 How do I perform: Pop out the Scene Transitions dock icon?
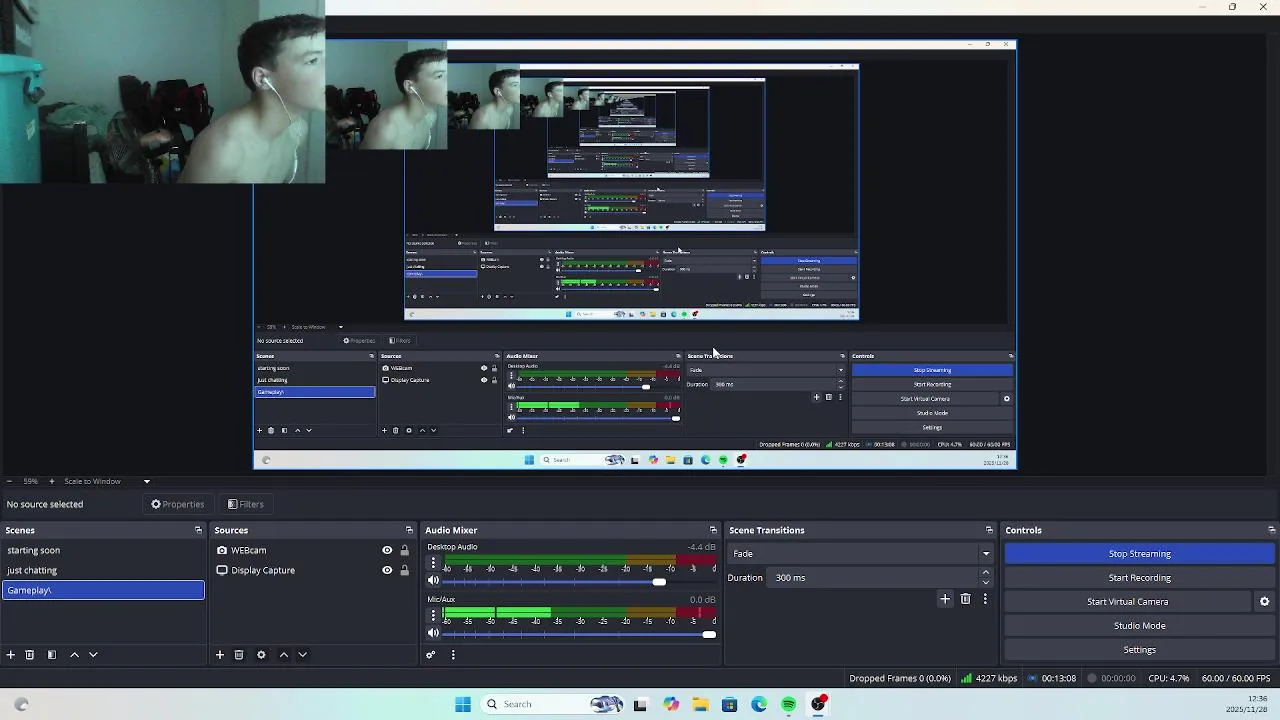point(989,530)
